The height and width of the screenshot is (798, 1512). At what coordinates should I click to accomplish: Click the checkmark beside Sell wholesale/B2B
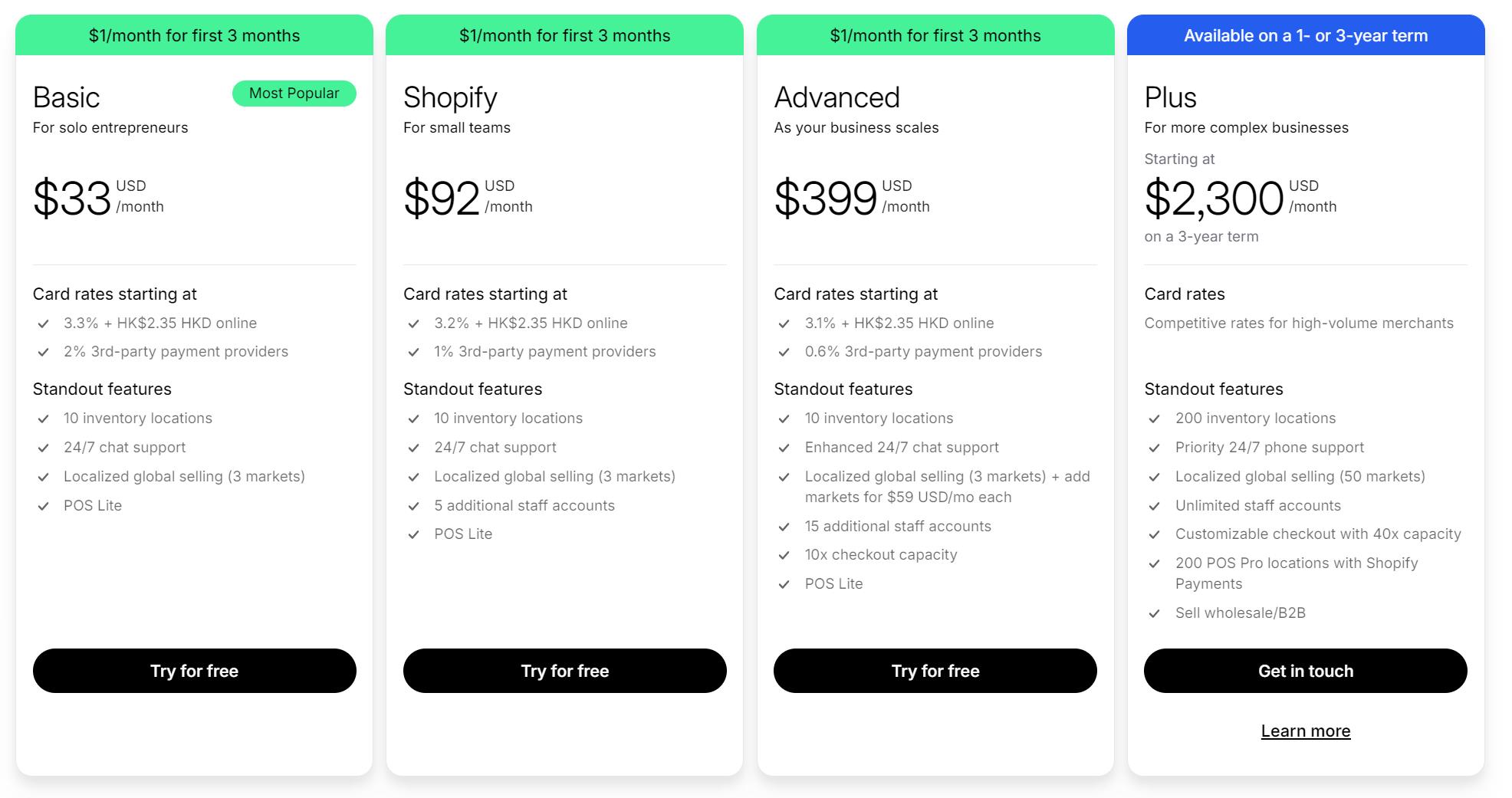pyautogui.click(x=1154, y=612)
